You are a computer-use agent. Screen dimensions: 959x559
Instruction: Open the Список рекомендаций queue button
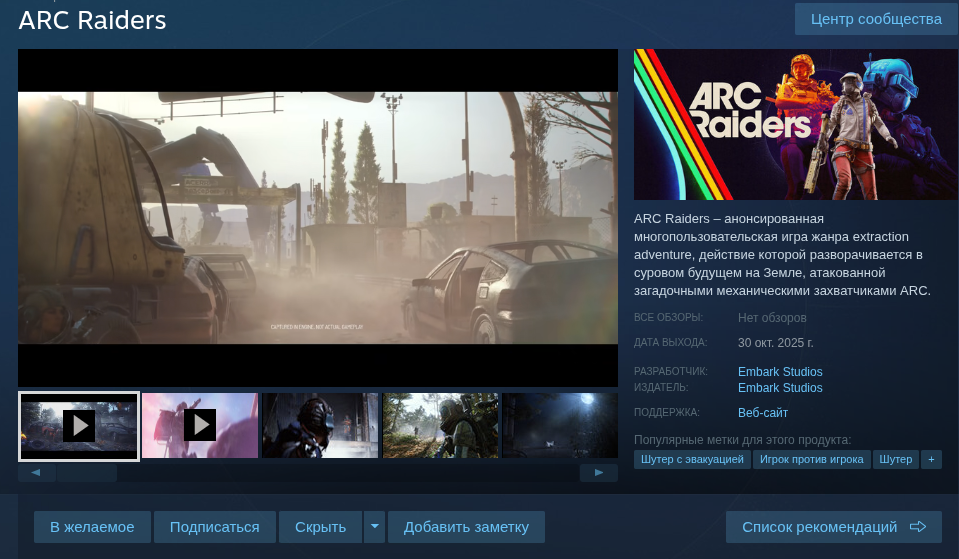pos(834,527)
